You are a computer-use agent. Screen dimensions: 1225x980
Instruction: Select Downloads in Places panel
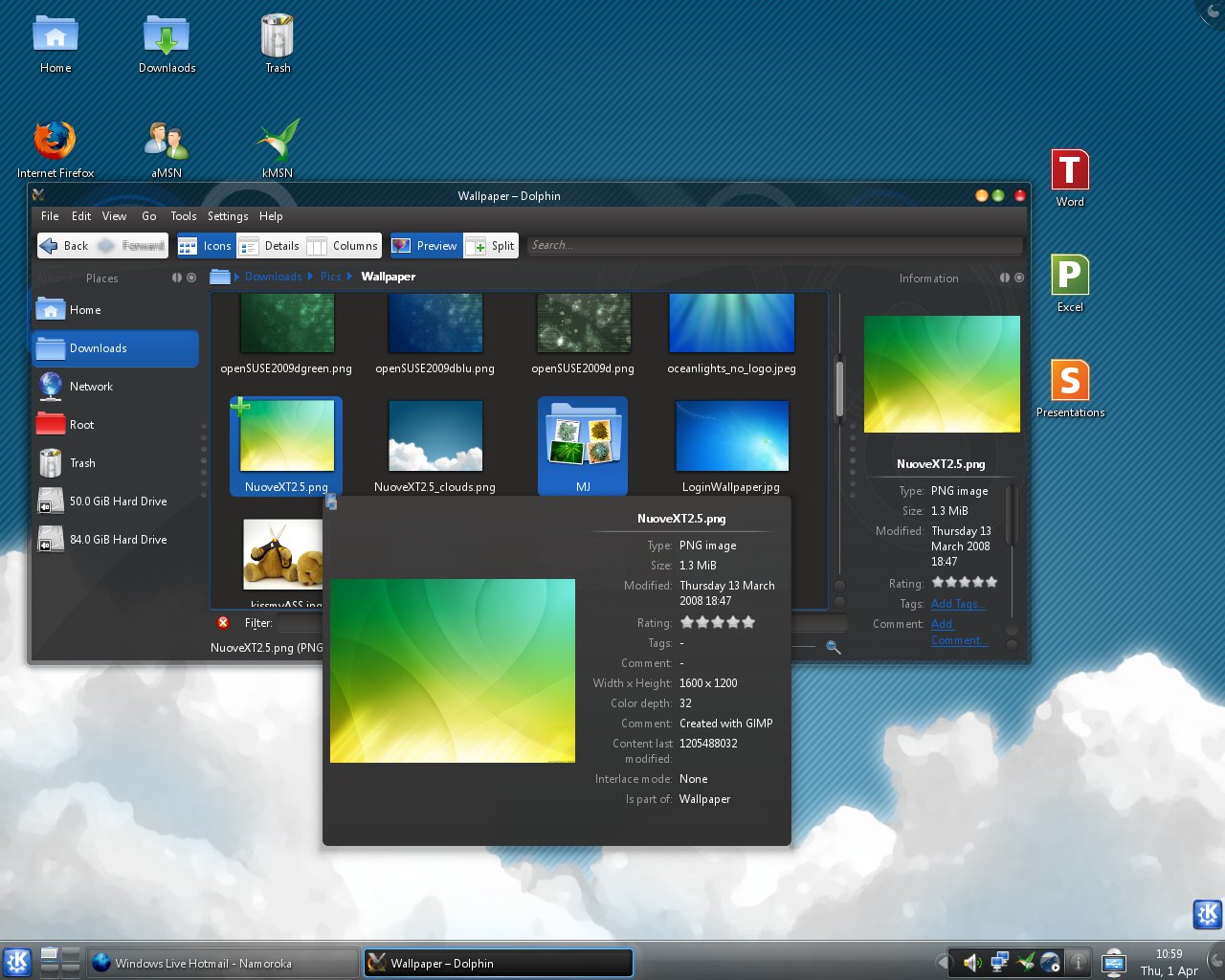[x=115, y=348]
